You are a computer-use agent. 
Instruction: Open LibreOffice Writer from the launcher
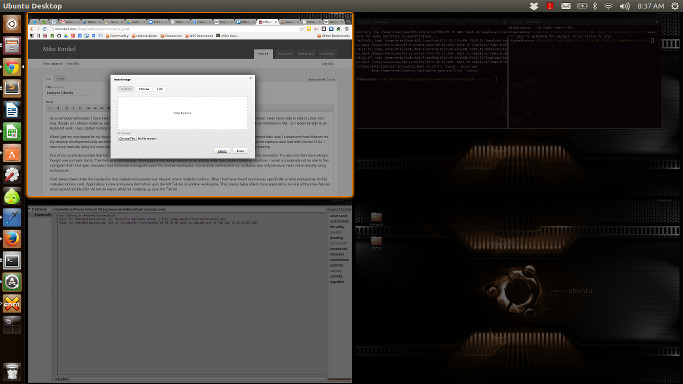[x=12, y=110]
